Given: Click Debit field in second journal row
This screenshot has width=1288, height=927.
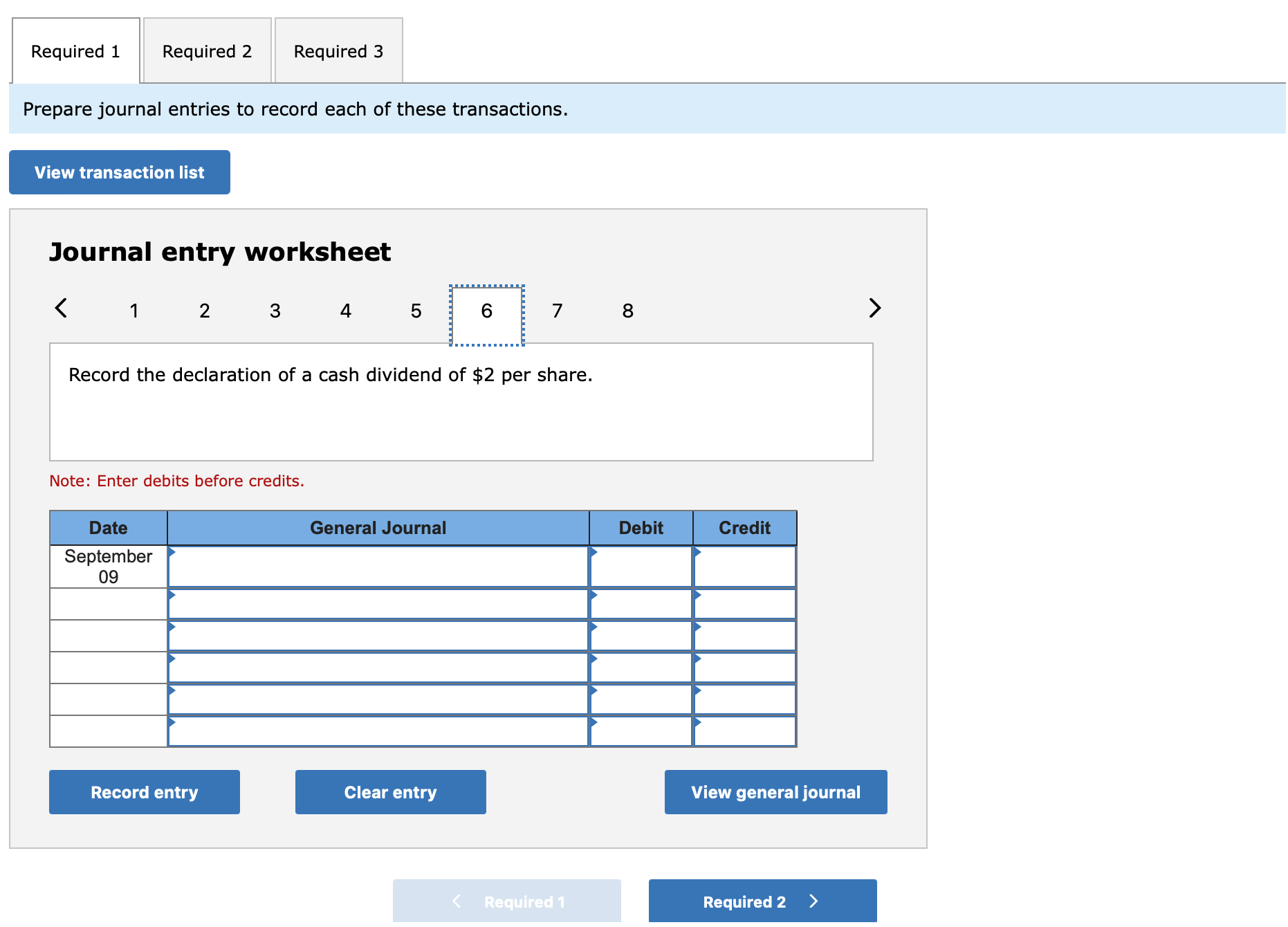Looking at the screenshot, I should click(641, 604).
